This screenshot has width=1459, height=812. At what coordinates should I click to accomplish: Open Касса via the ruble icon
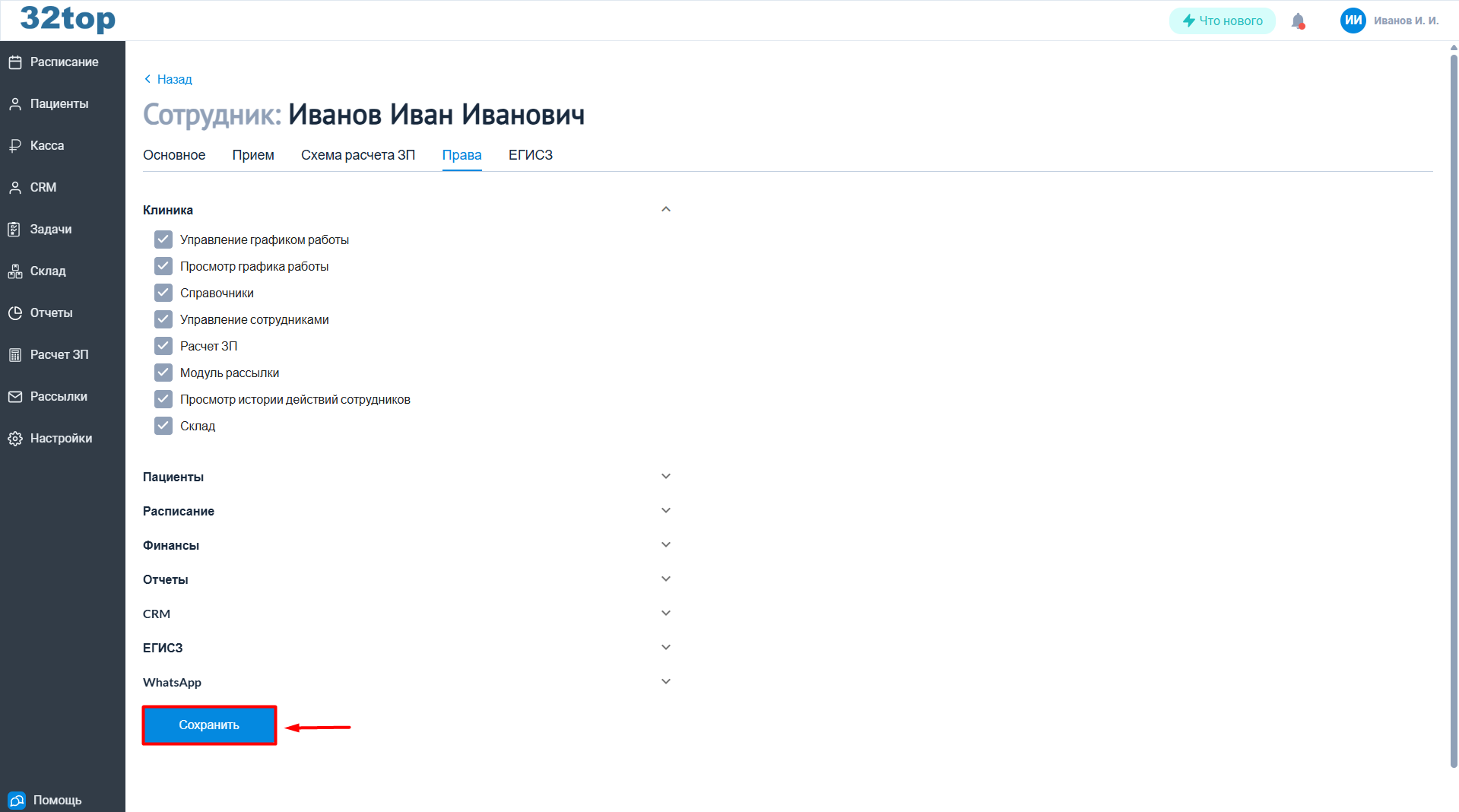15,146
